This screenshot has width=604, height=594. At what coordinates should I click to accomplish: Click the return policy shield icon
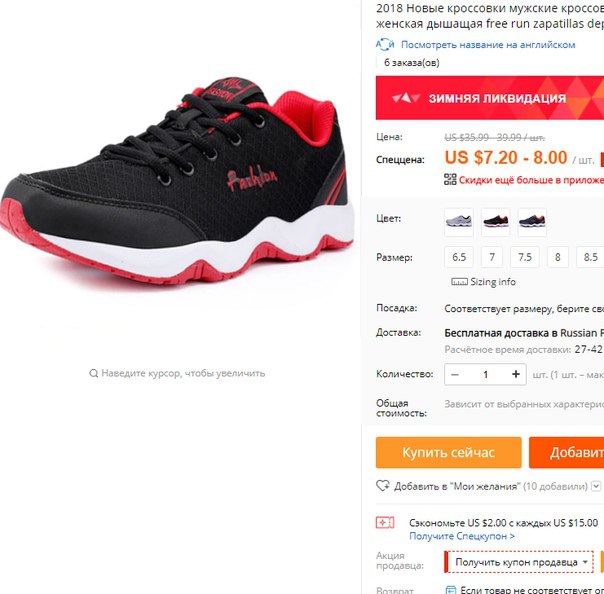pyautogui.click(x=451, y=589)
